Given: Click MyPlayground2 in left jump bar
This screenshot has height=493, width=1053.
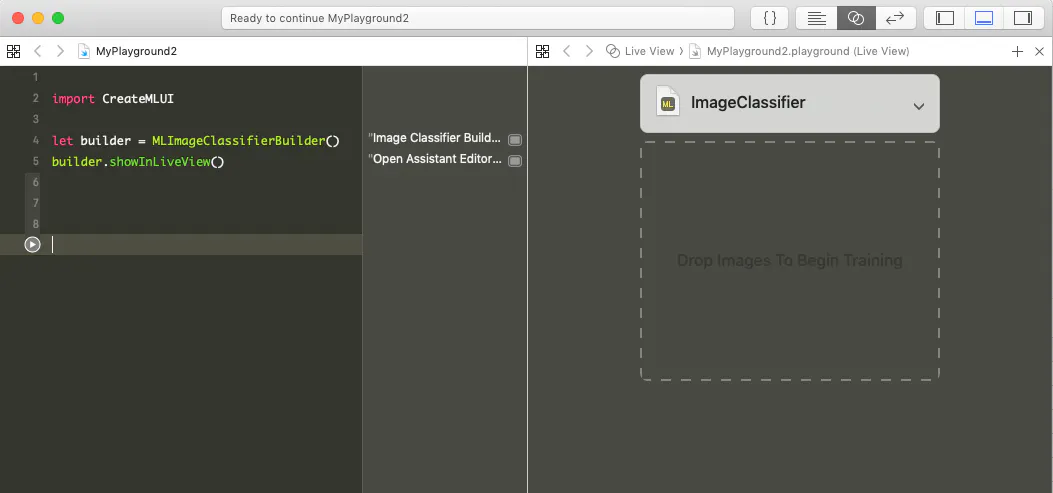Looking at the screenshot, I should coord(136,51).
